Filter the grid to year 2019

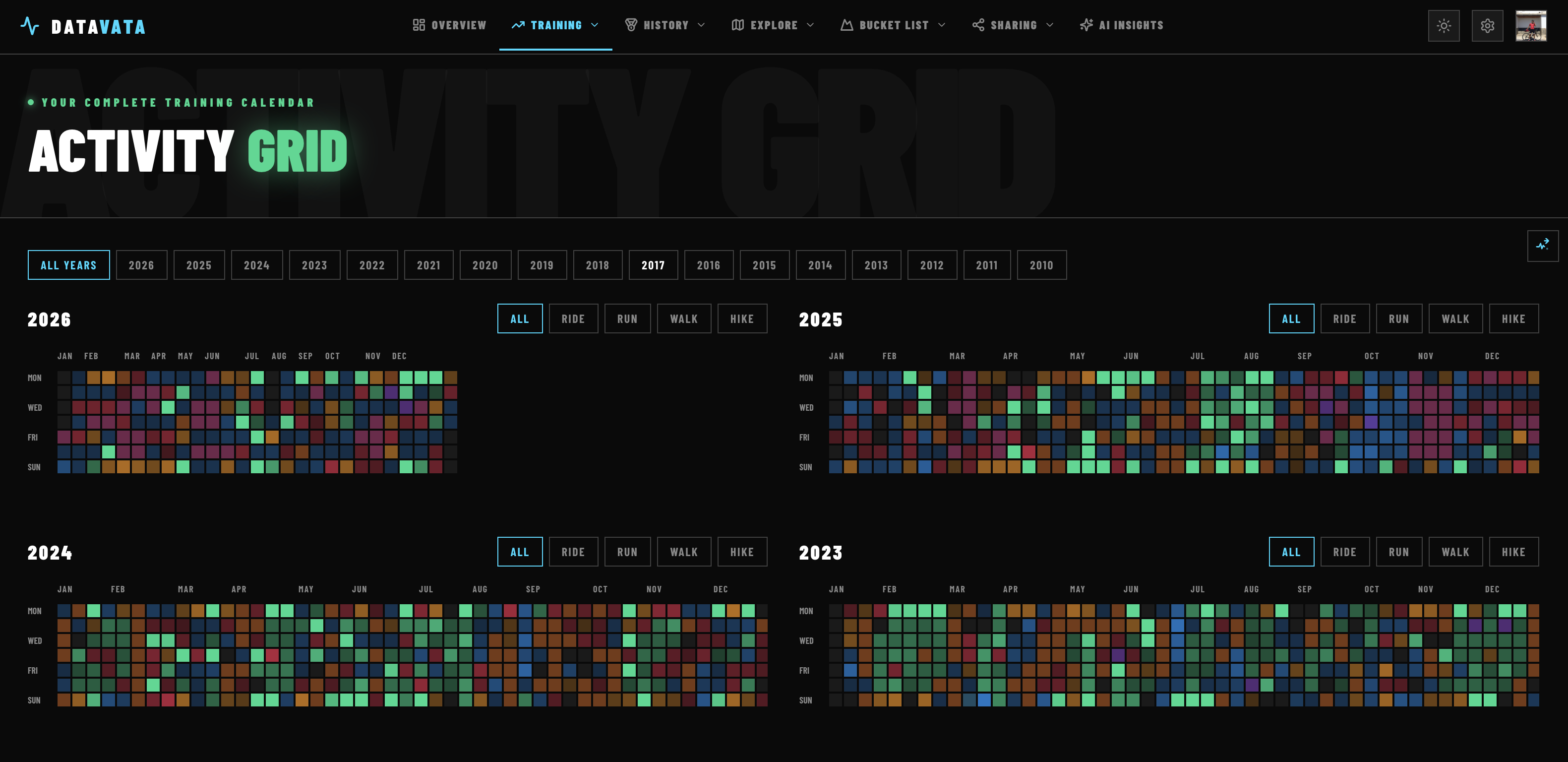click(x=542, y=265)
